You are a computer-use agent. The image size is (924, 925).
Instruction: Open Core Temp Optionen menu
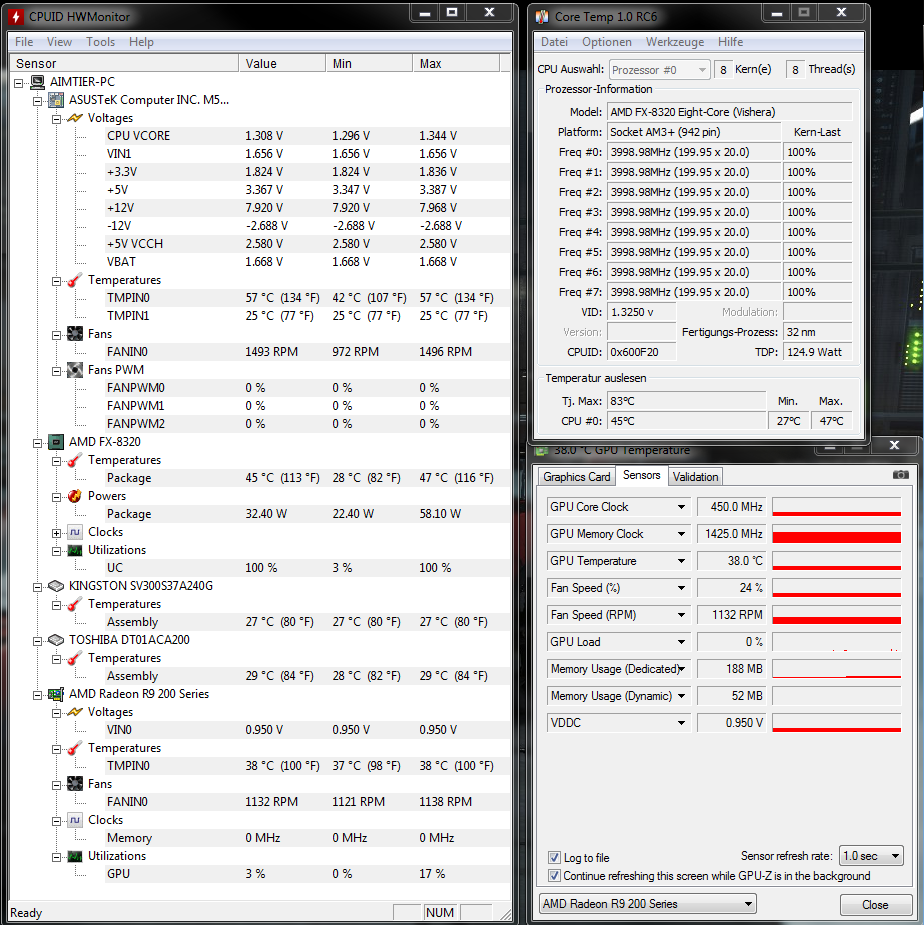[x=607, y=42]
